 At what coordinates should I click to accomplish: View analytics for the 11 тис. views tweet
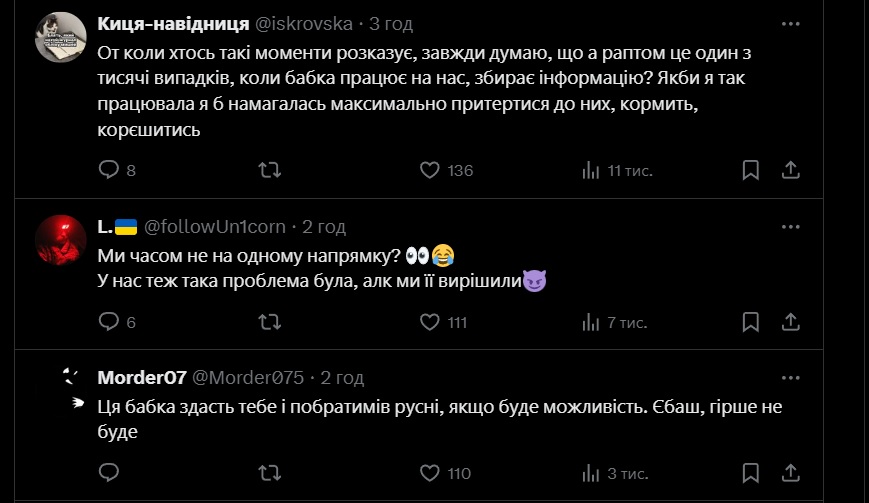(x=591, y=170)
